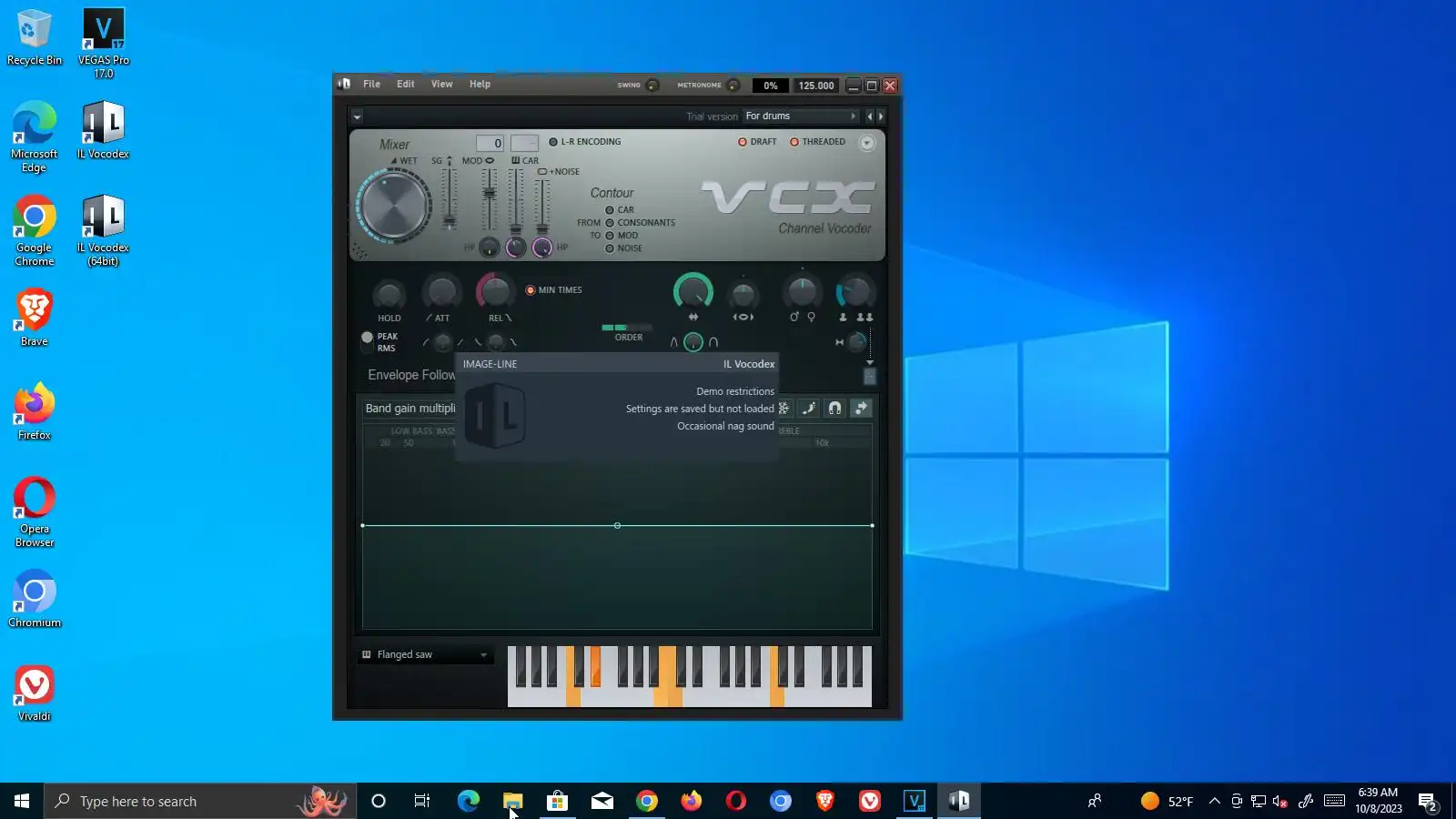
Task: Open the Help menu
Action: 480,84
